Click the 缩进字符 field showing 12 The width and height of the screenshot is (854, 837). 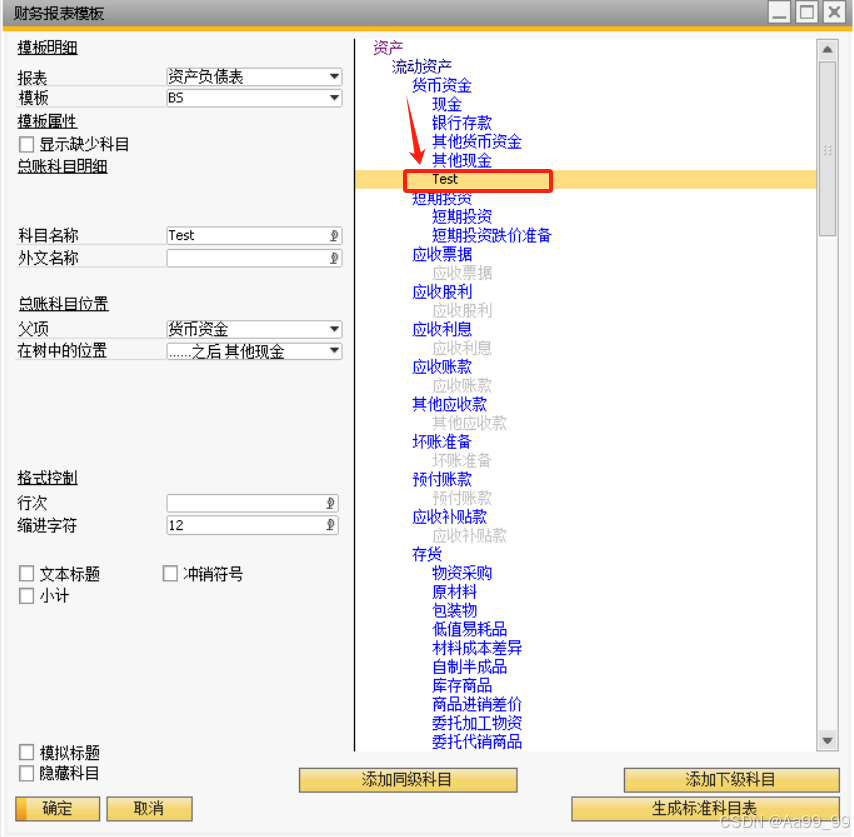252,525
